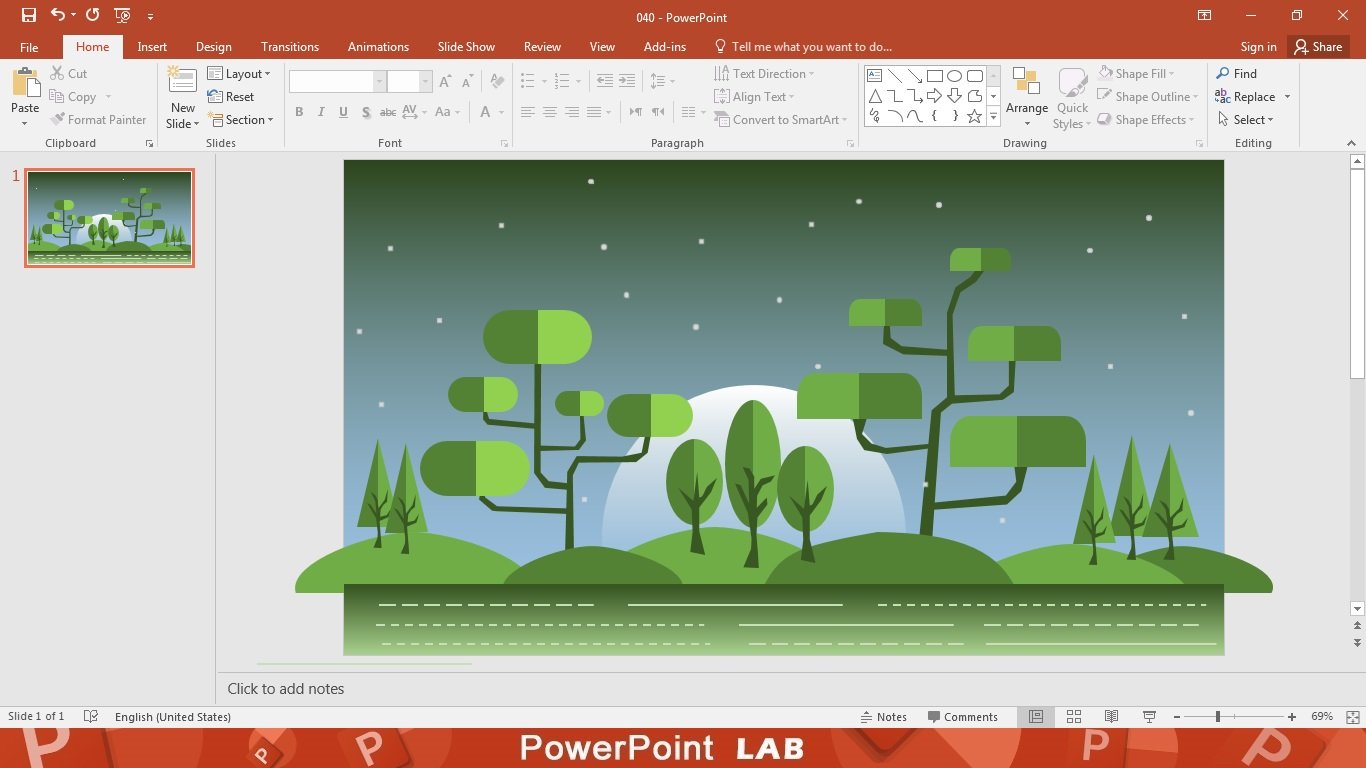The width and height of the screenshot is (1366, 768).
Task: Open the Animations tab
Action: click(x=378, y=47)
